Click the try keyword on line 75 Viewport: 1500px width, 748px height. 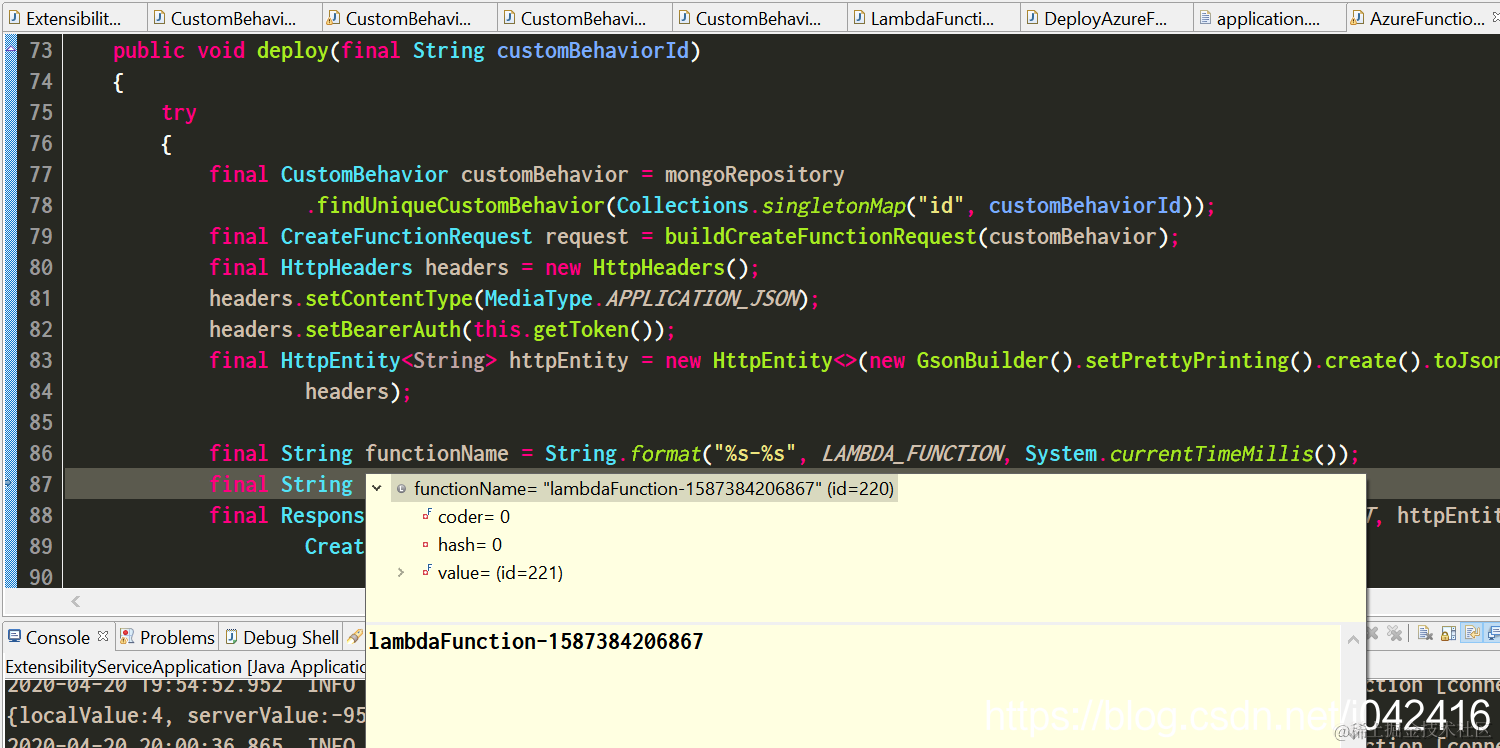pos(179,112)
